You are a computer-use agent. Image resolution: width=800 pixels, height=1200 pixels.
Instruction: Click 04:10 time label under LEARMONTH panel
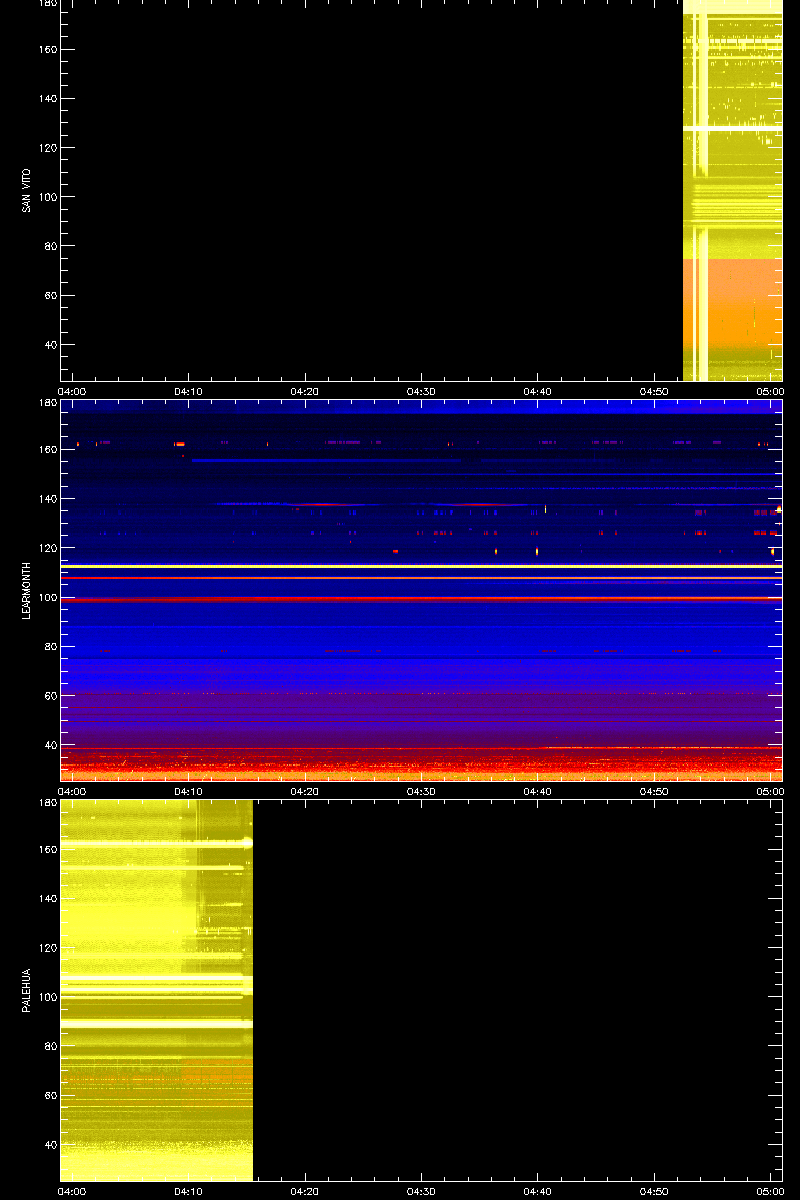click(189, 791)
